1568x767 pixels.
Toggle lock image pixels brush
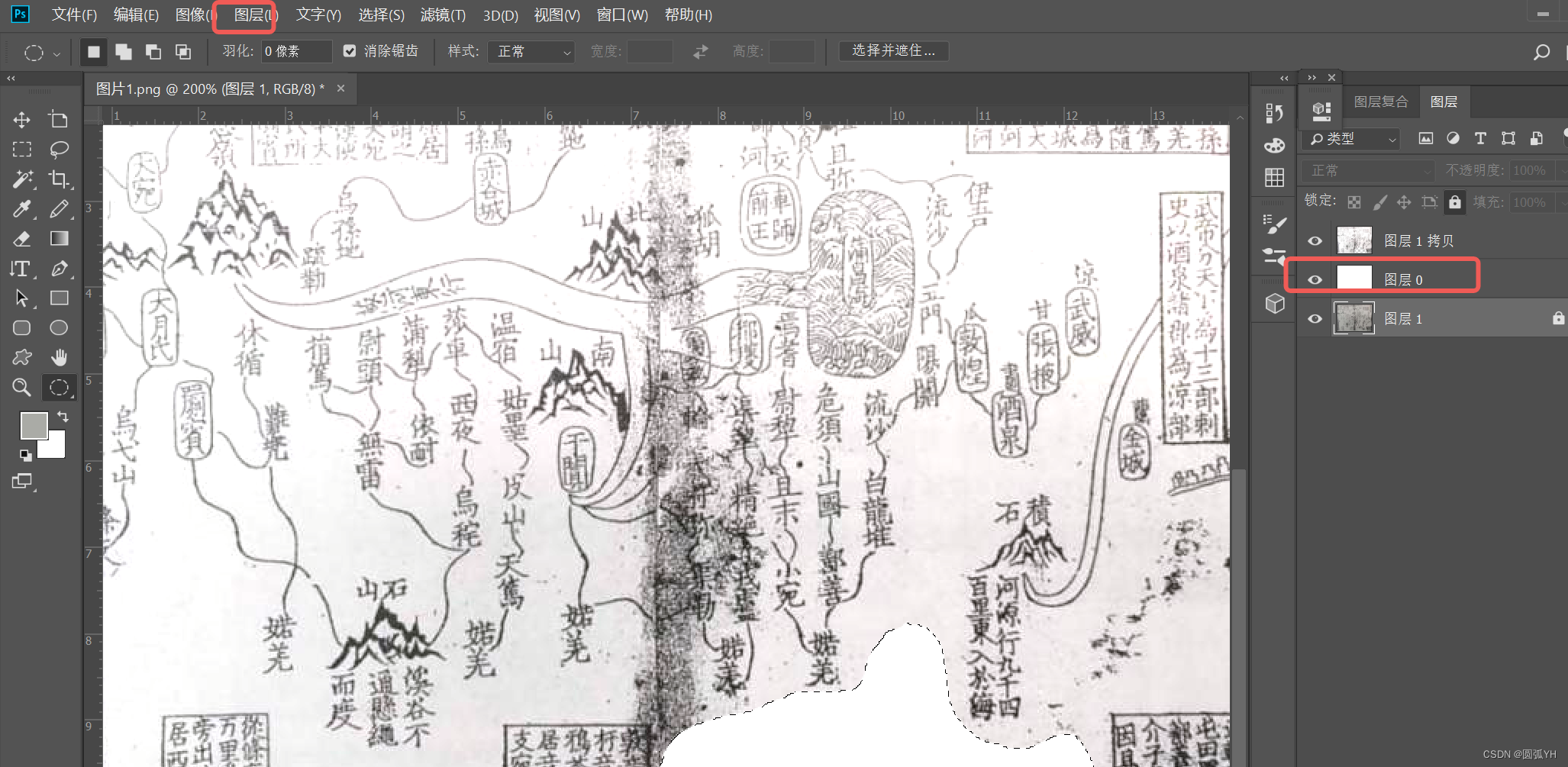click(1379, 202)
